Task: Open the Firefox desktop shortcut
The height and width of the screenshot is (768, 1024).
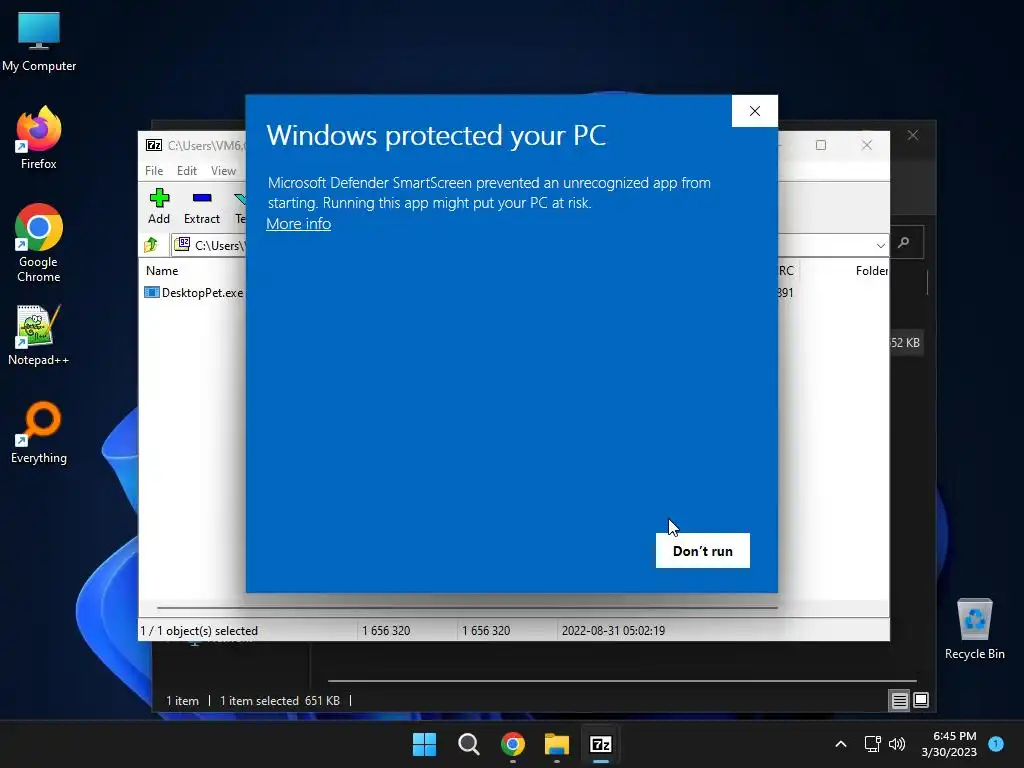Action: (39, 138)
